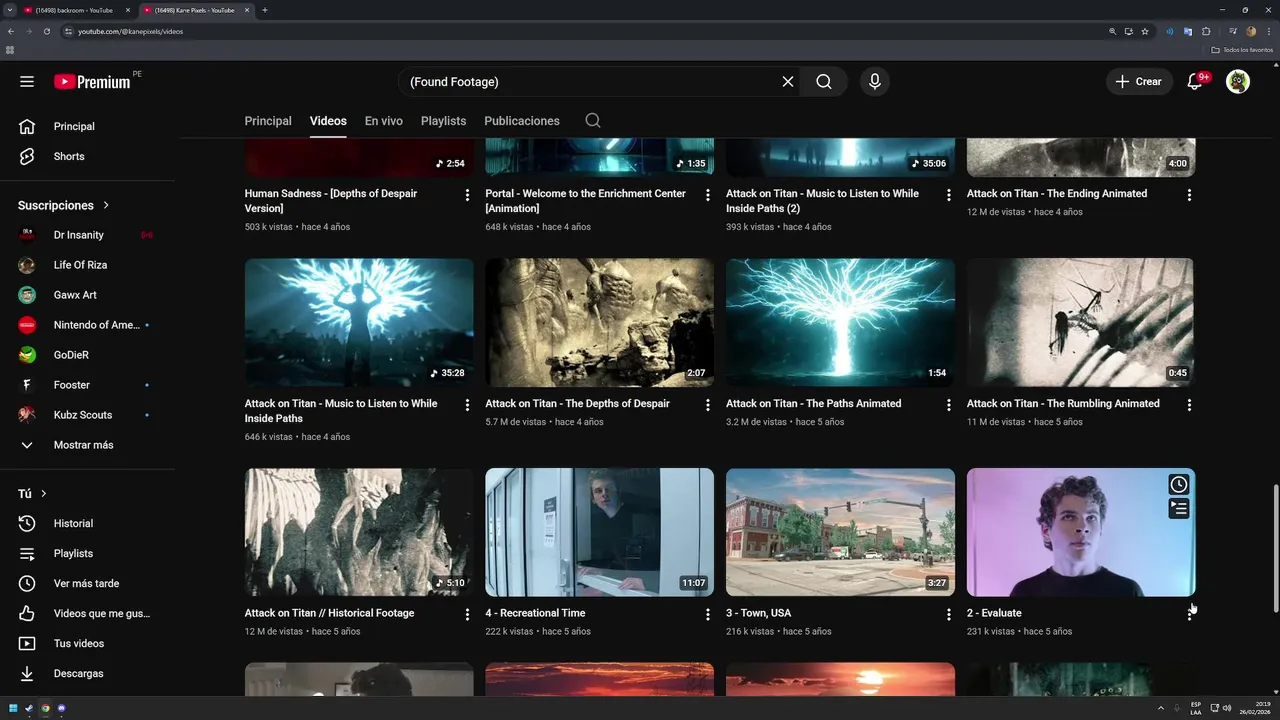
Task: Open the YouTube hamburger guide menu
Action: click(27, 82)
